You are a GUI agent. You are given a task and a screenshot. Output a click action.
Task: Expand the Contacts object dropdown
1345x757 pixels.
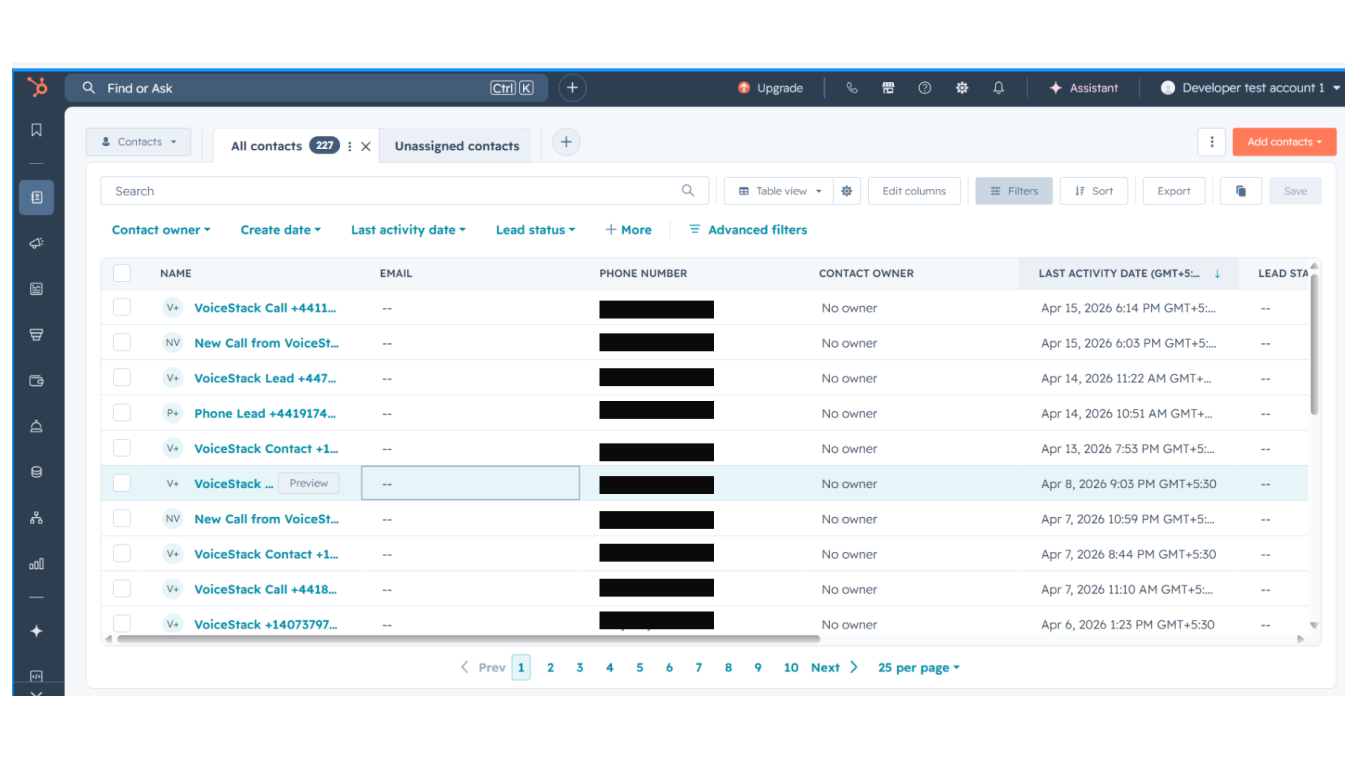tap(138, 142)
